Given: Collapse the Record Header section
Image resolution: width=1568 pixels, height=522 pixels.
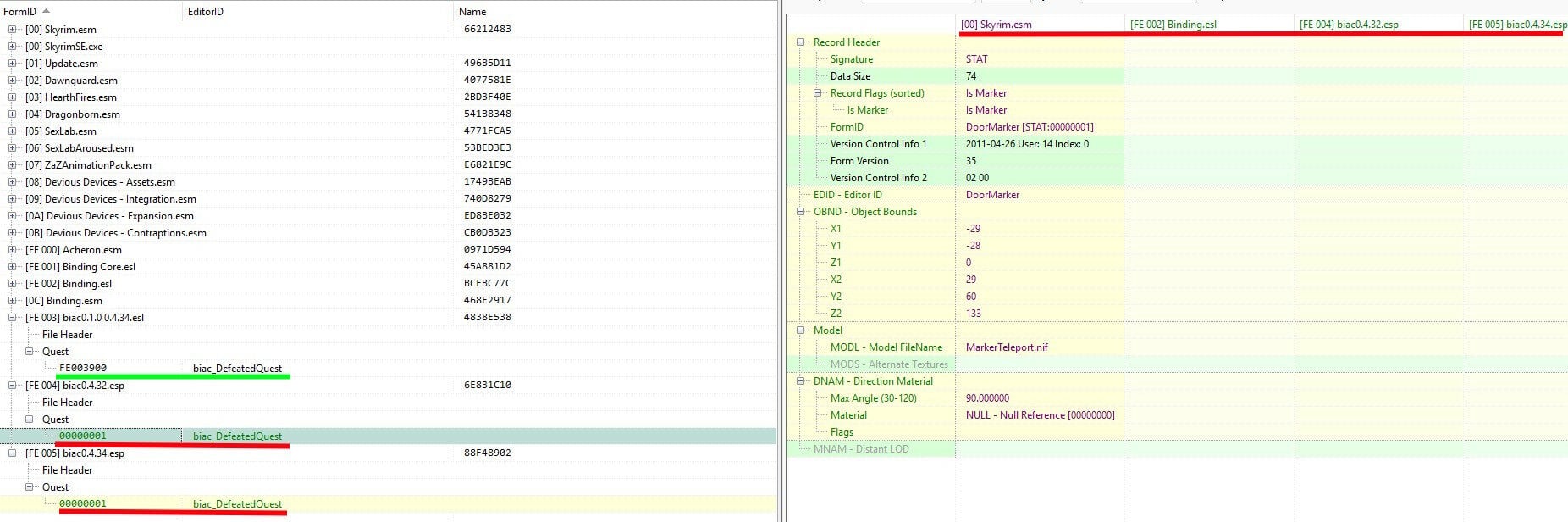Looking at the screenshot, I should [801, 42].
